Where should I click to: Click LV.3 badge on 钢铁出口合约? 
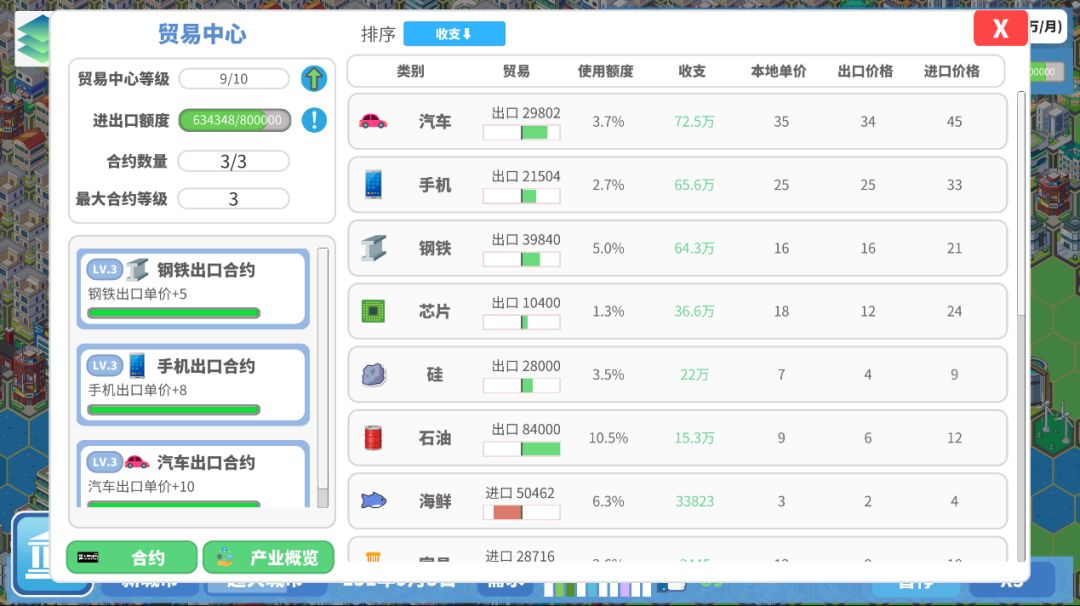pyautogui.click(x=105, y=269)
